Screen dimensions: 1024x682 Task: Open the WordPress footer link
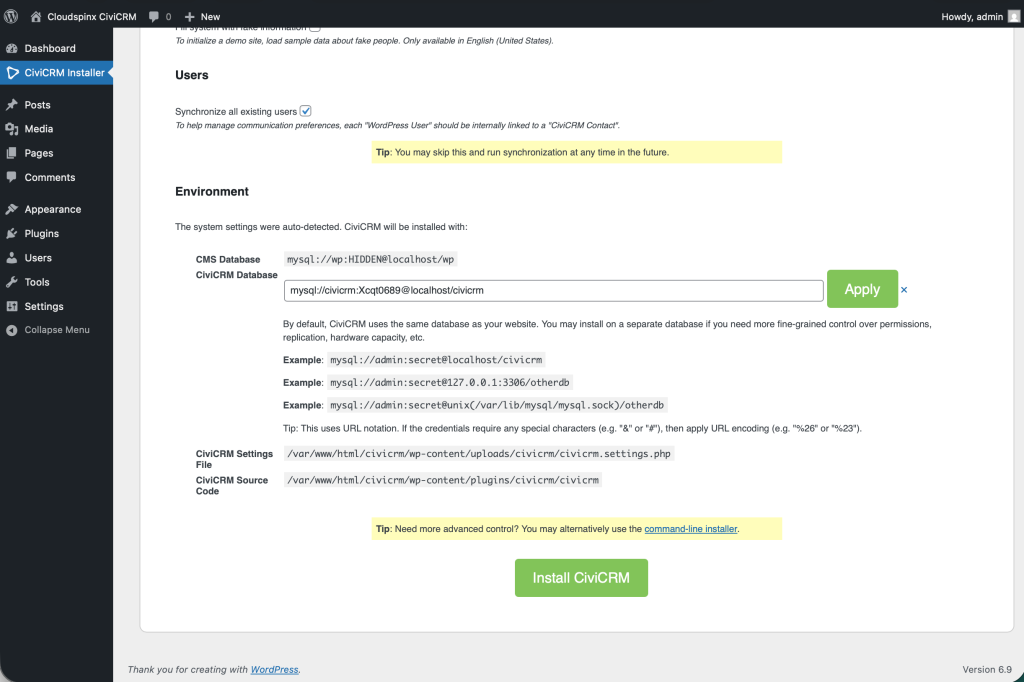[x=274, y=669]
